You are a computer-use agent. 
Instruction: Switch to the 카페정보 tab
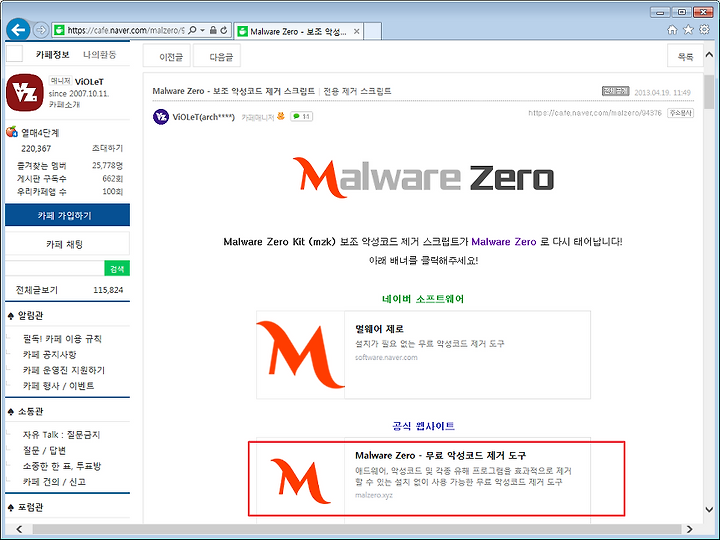pos(52,55)
